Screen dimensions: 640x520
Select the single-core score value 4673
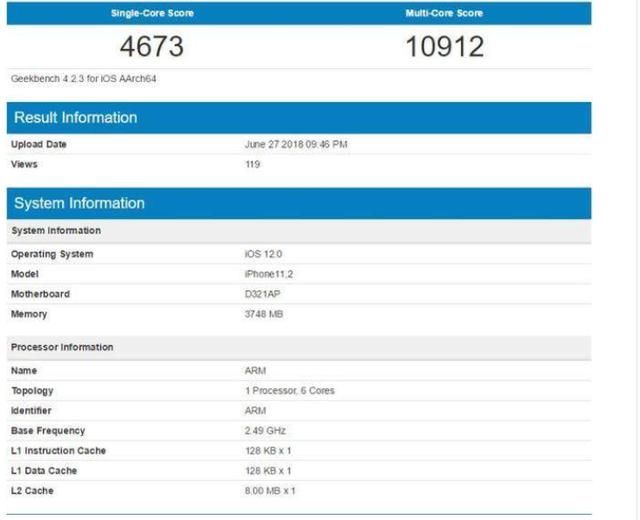click(152, 46)
